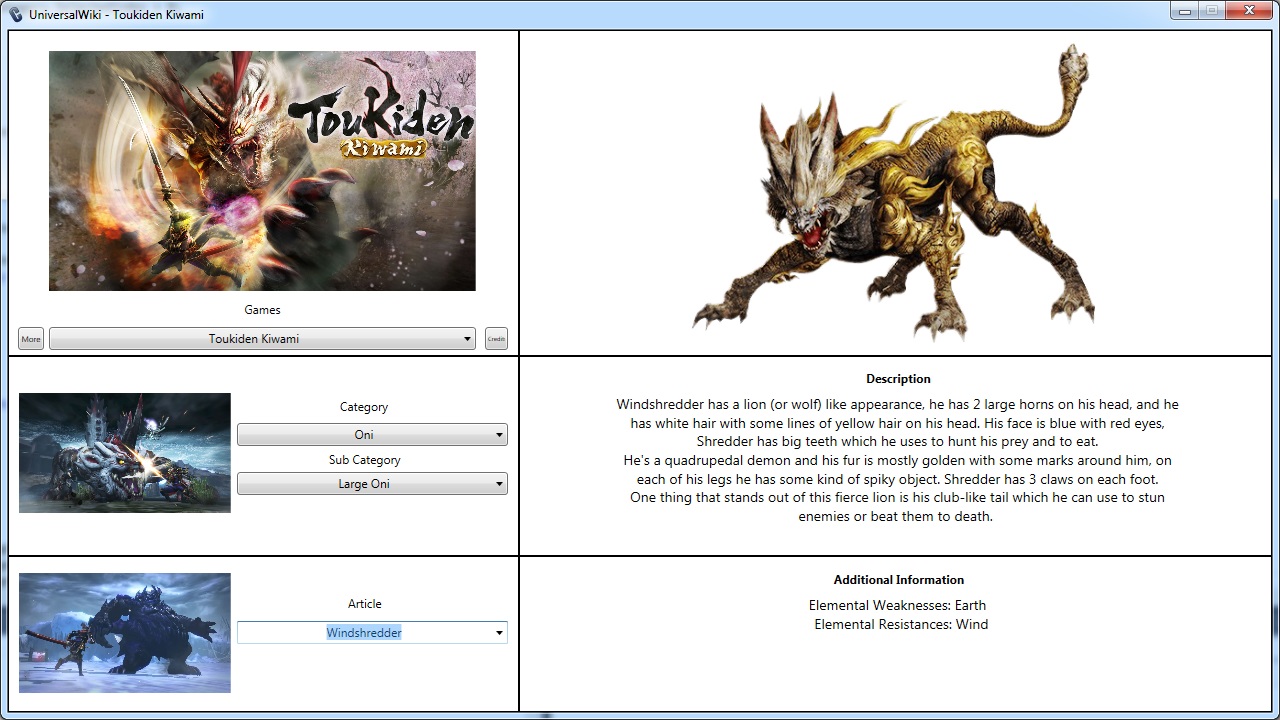Open the Category dropdown showing Oni
The width and height of the screenshot is (1280, 720).
coord(372,434)
